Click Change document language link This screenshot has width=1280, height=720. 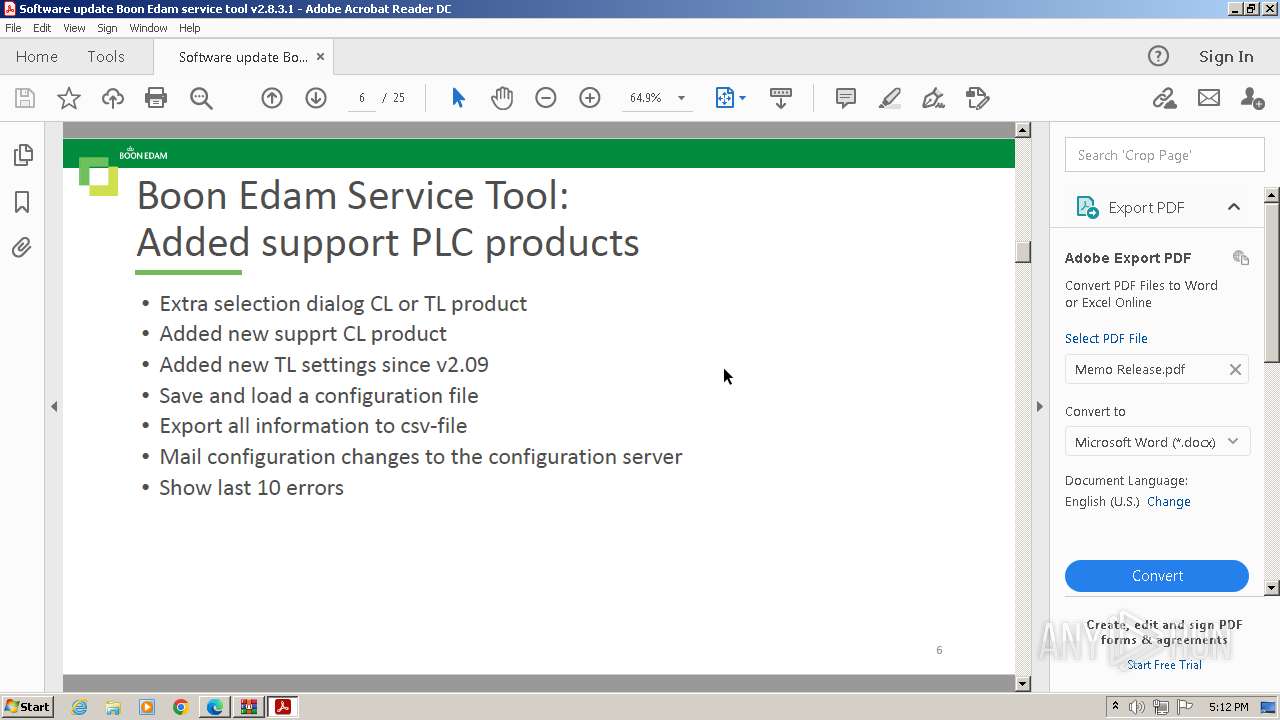tap(1169, 501)
